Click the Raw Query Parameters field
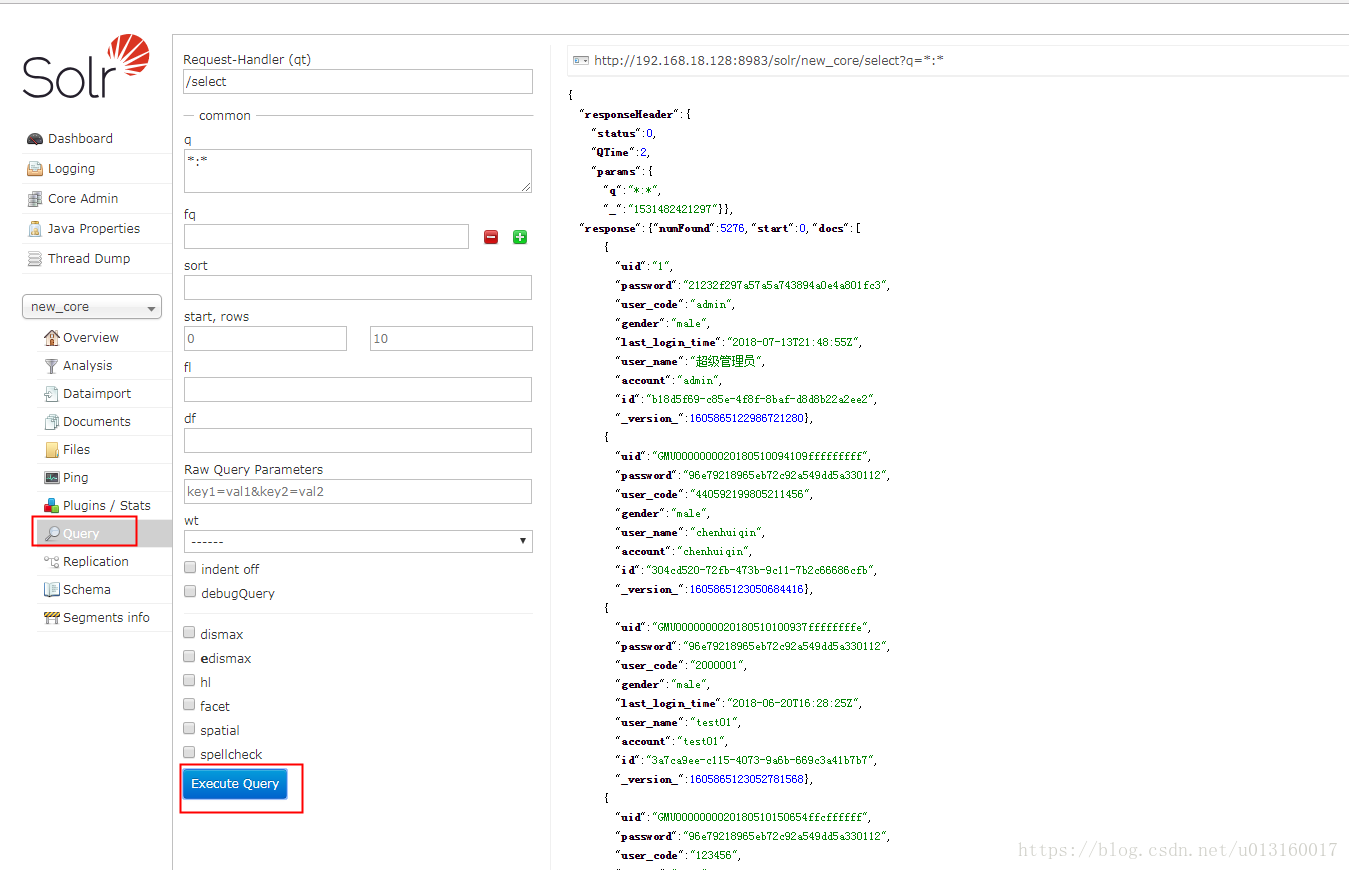 pos(358,492)
